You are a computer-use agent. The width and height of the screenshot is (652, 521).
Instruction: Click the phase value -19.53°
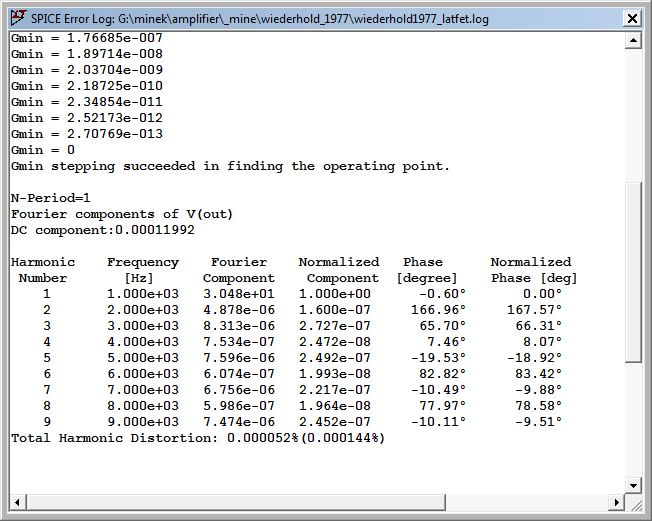[438, 358]
